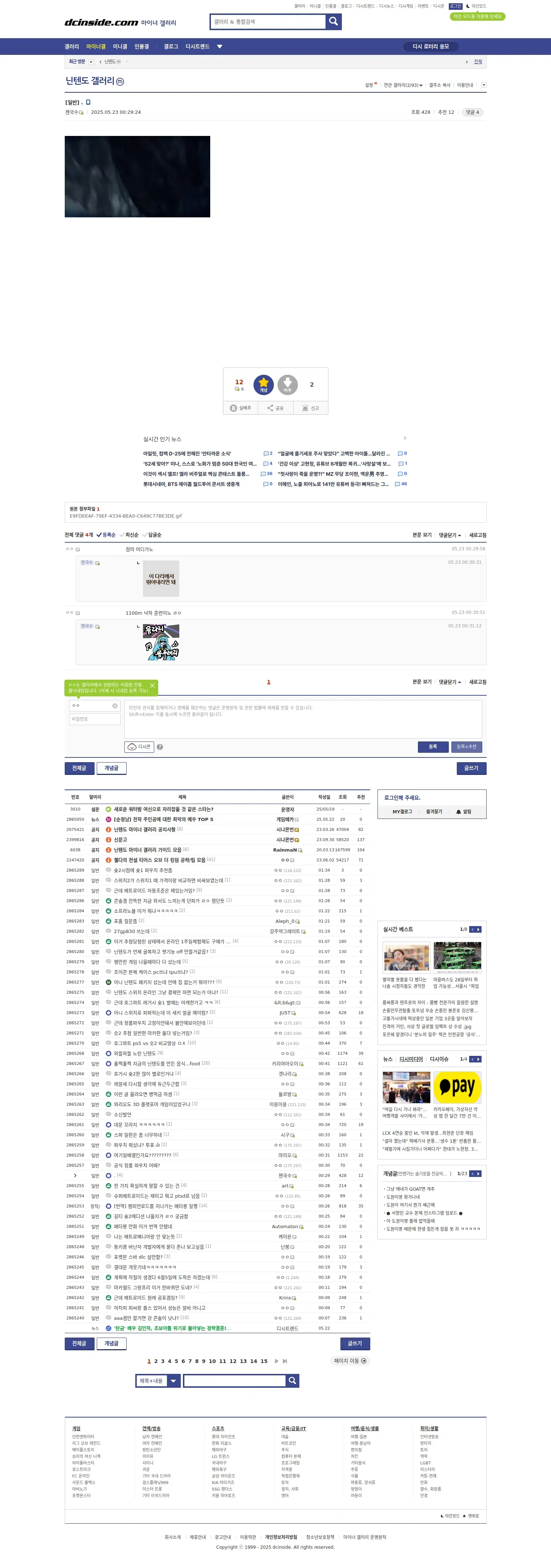The height and width of the screenshot is (1568, 551).
Task: Click the 전국수 user badge icon under title
Action: point(81,113)
